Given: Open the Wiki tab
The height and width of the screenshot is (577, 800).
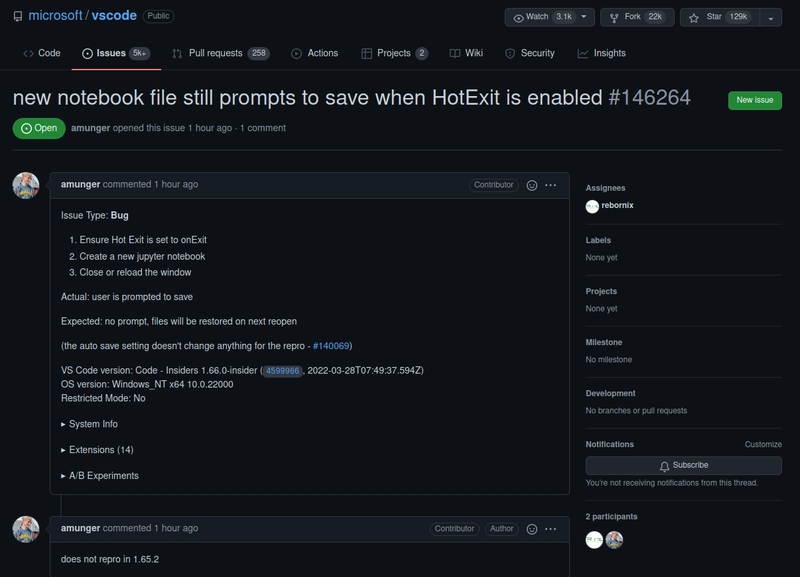Looking at the screenshot, I should [466, 53].
